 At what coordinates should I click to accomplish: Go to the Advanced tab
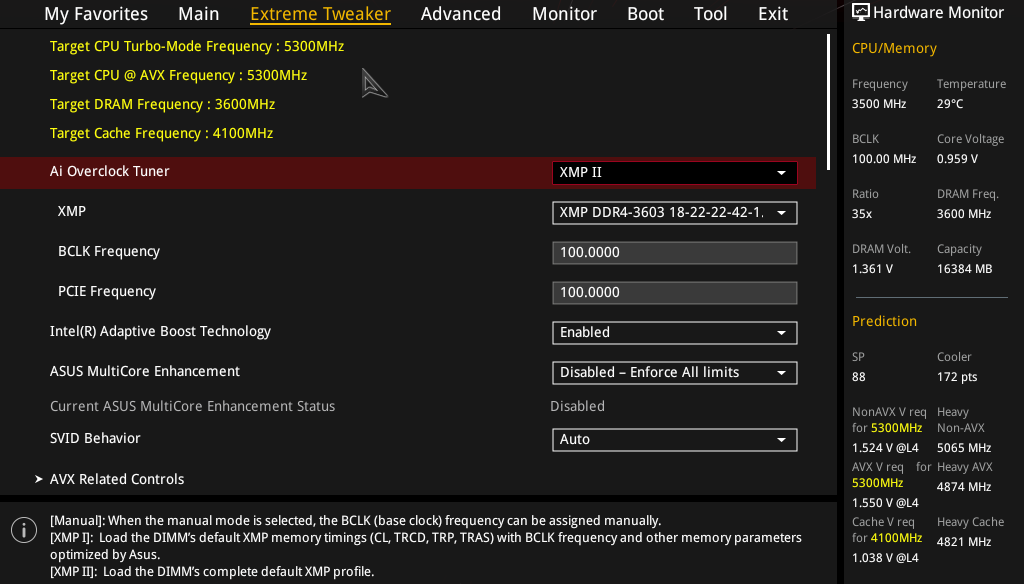[x=460, y=14]
